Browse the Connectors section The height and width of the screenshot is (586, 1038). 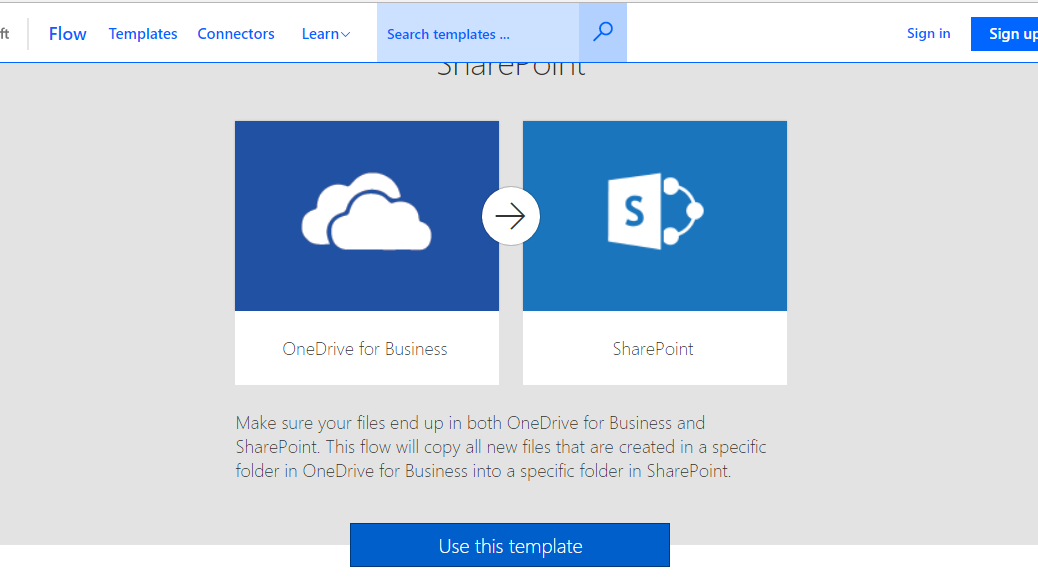point(235,33)
